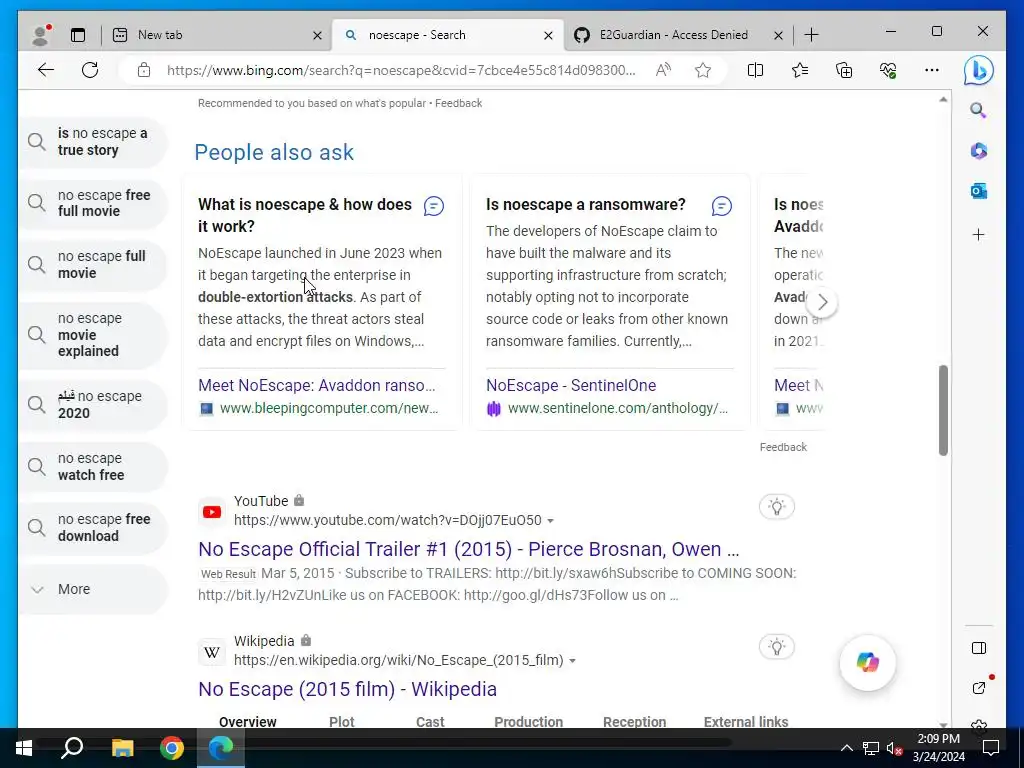Open link externally sidebar icon
Viewport: 1024px width, 768px height.
click(x=978, y=687)
